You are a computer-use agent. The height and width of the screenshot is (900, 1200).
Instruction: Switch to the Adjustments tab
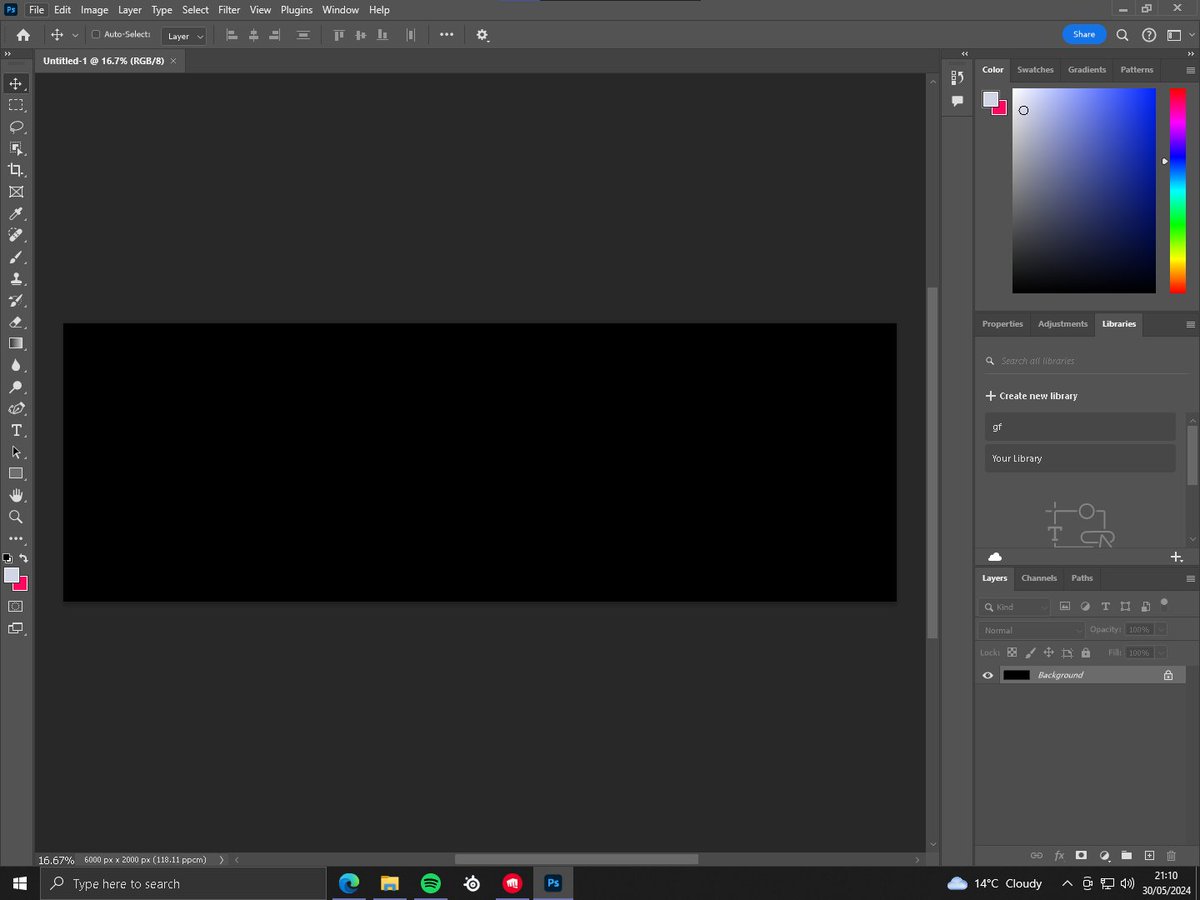(x=1062, y=324)
